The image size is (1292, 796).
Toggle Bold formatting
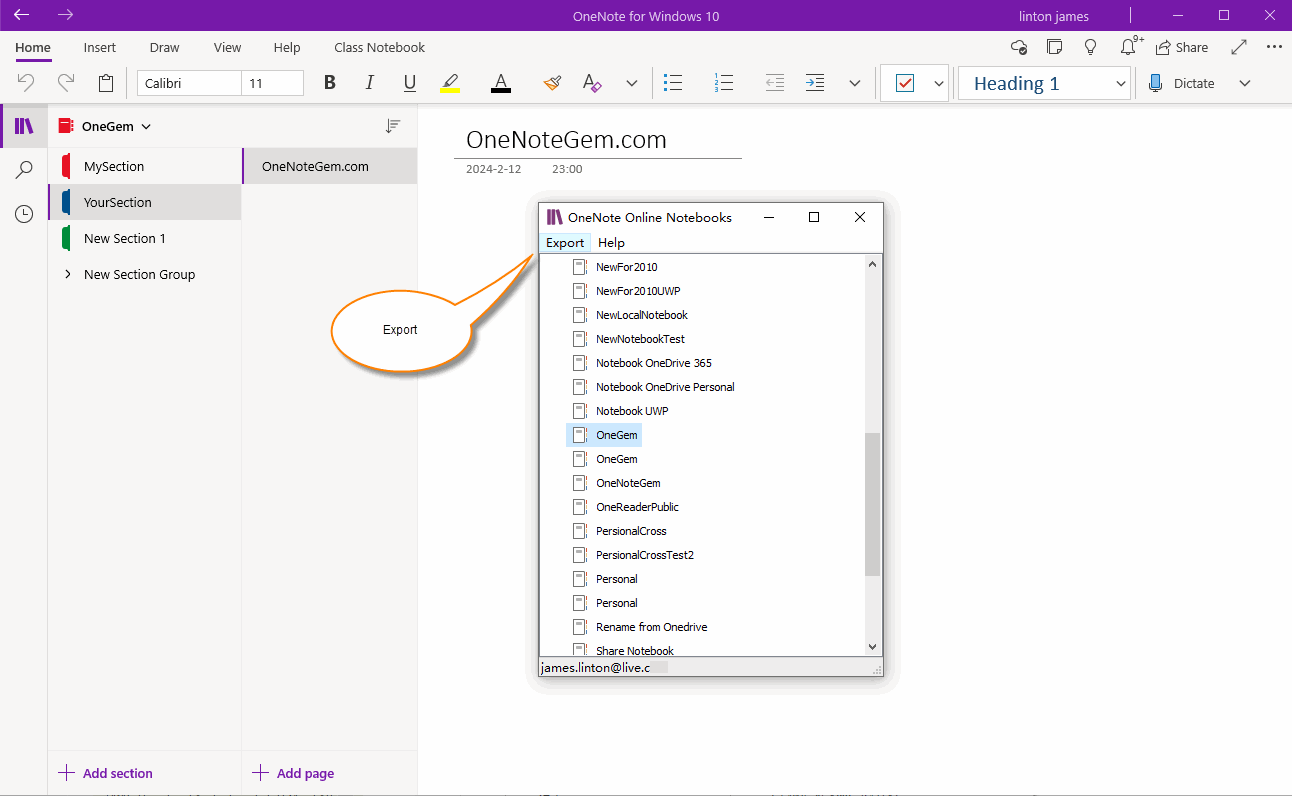pyautogui.click(x=330, y=83)
